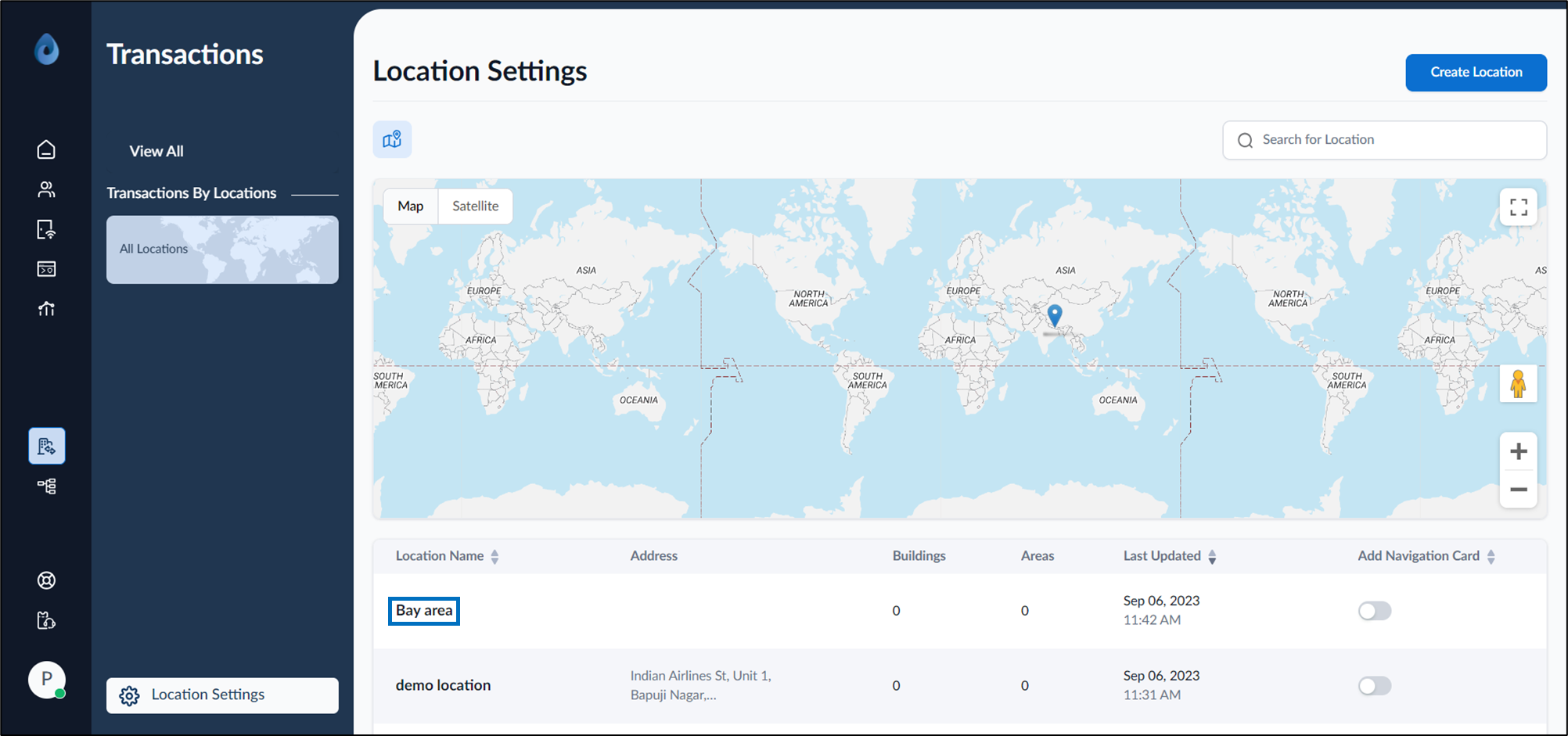This screenshot has width=1568, height=736.
Task: Click the Create Location button
Action: click(1476, 72)
